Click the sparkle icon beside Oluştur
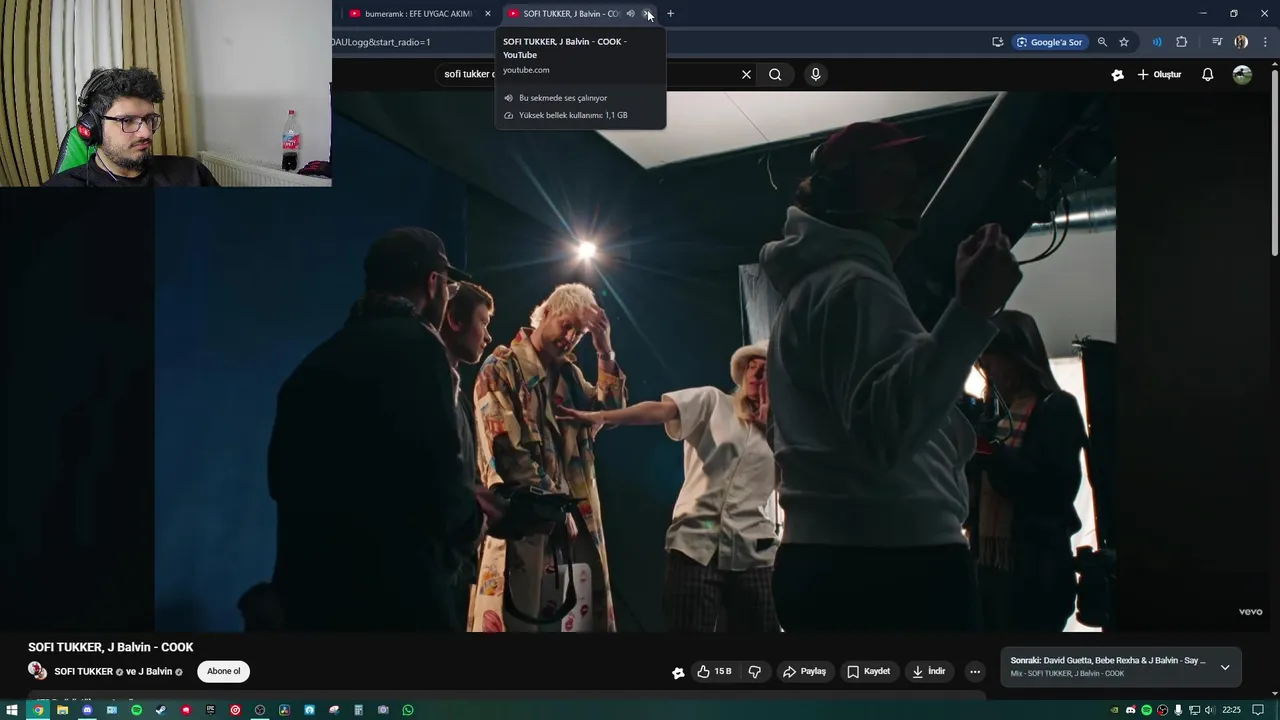 pos(1117,74)
